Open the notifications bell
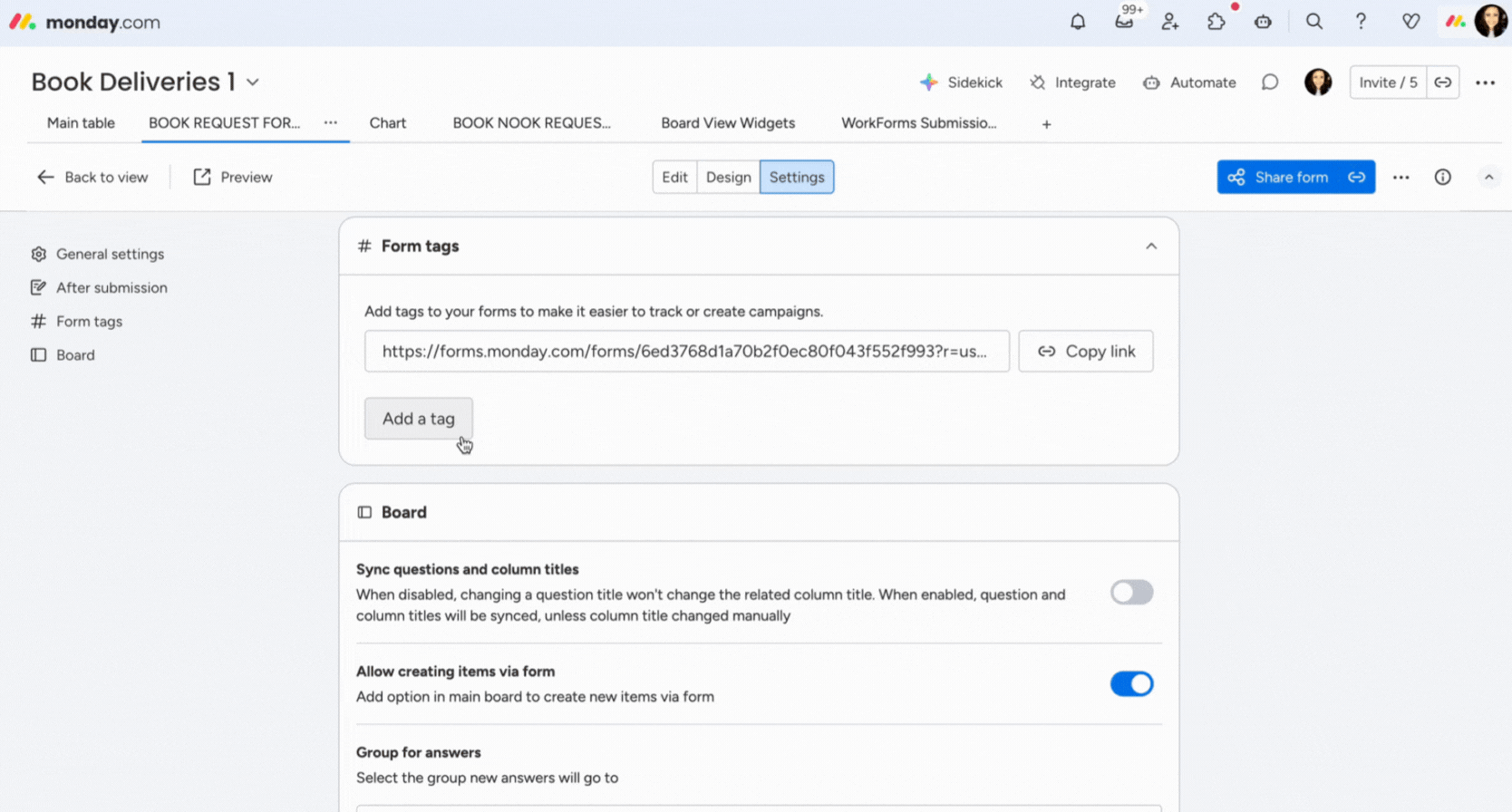Viewport: 1512px width, 812px height. click(x=1078, y=22)
